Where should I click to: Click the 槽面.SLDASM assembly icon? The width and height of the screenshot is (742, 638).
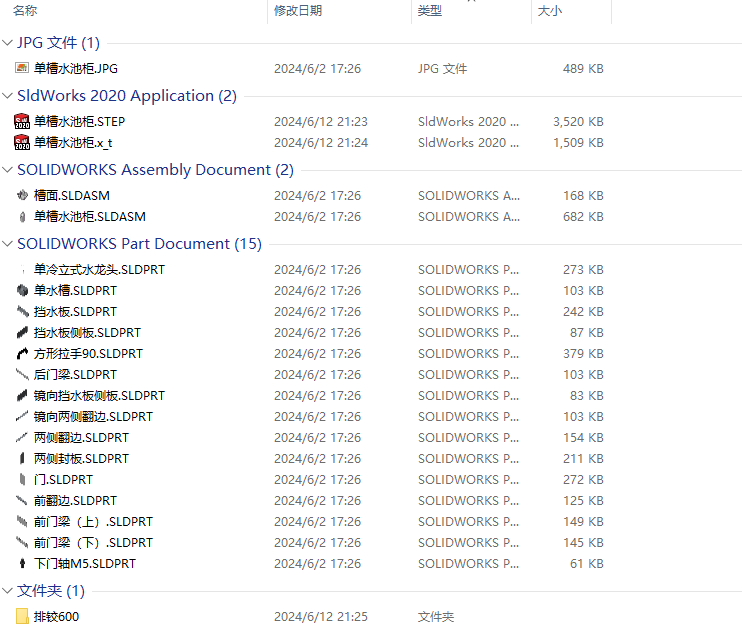click(x=22, y=195)
